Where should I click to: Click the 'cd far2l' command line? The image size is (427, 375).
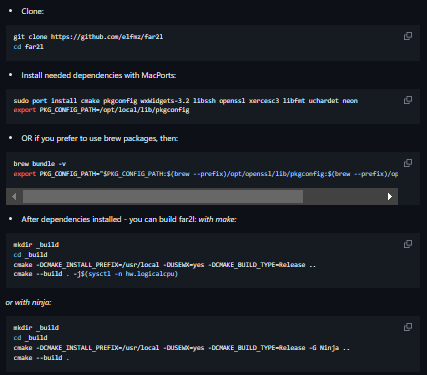coord(29,47)
